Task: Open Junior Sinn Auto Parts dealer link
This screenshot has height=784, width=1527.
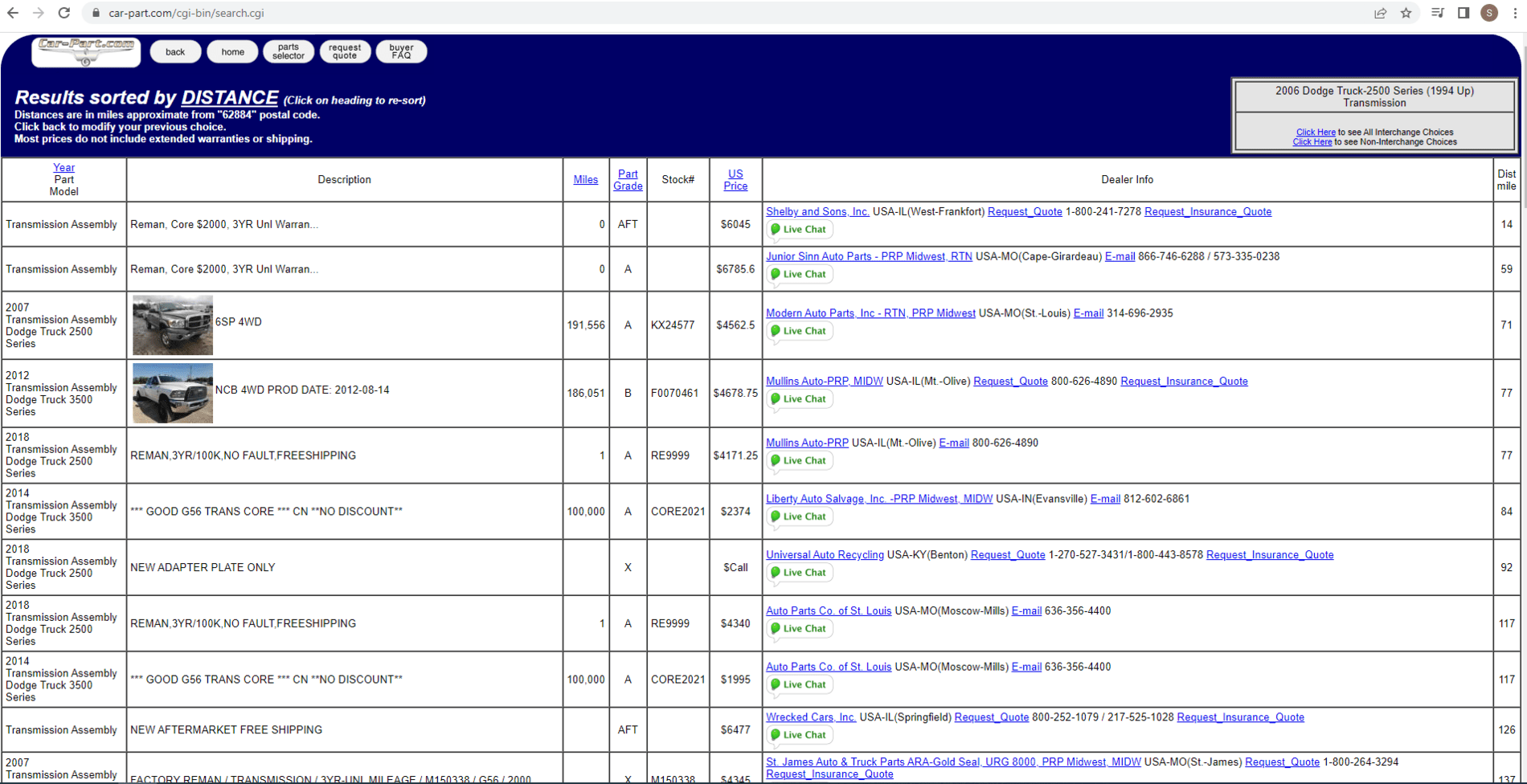Action: [x=869, y=256]
